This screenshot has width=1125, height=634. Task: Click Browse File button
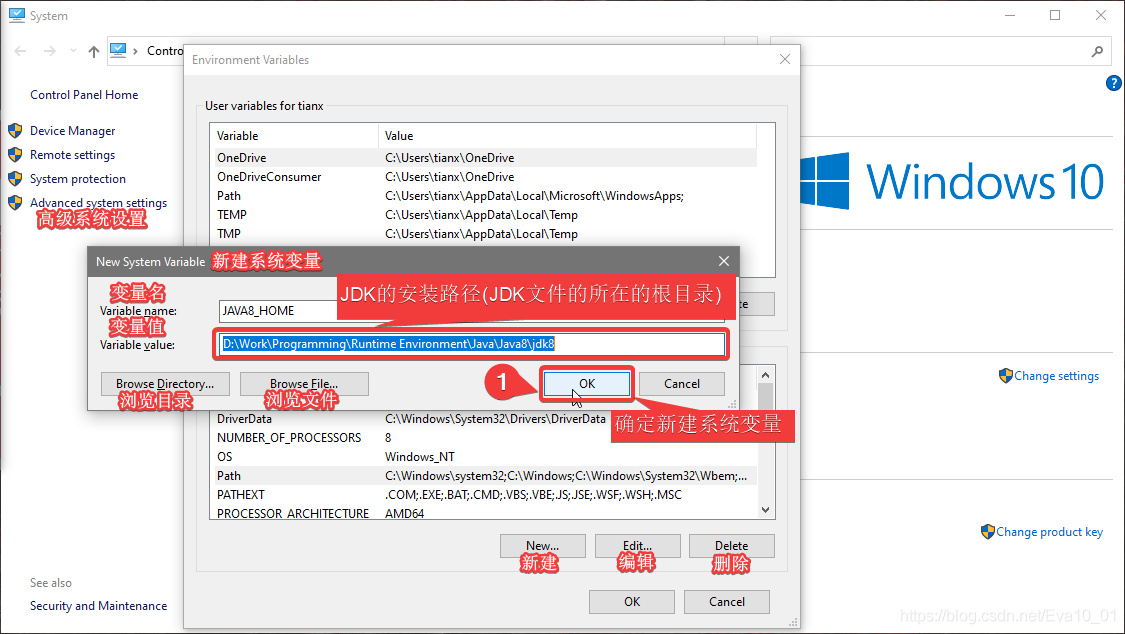tap(304, 384)
